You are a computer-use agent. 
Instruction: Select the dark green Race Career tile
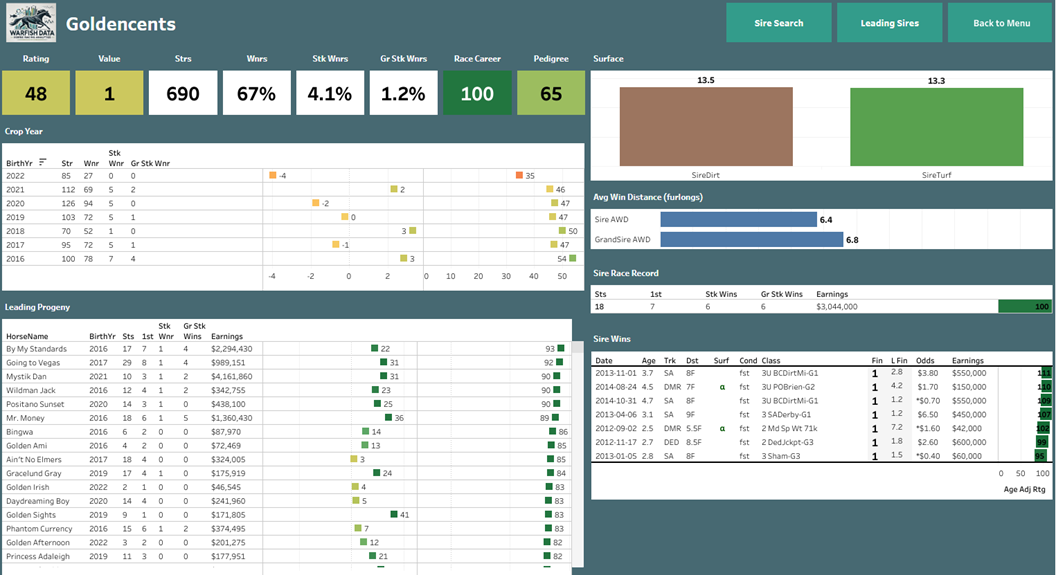tap(477, 93)
